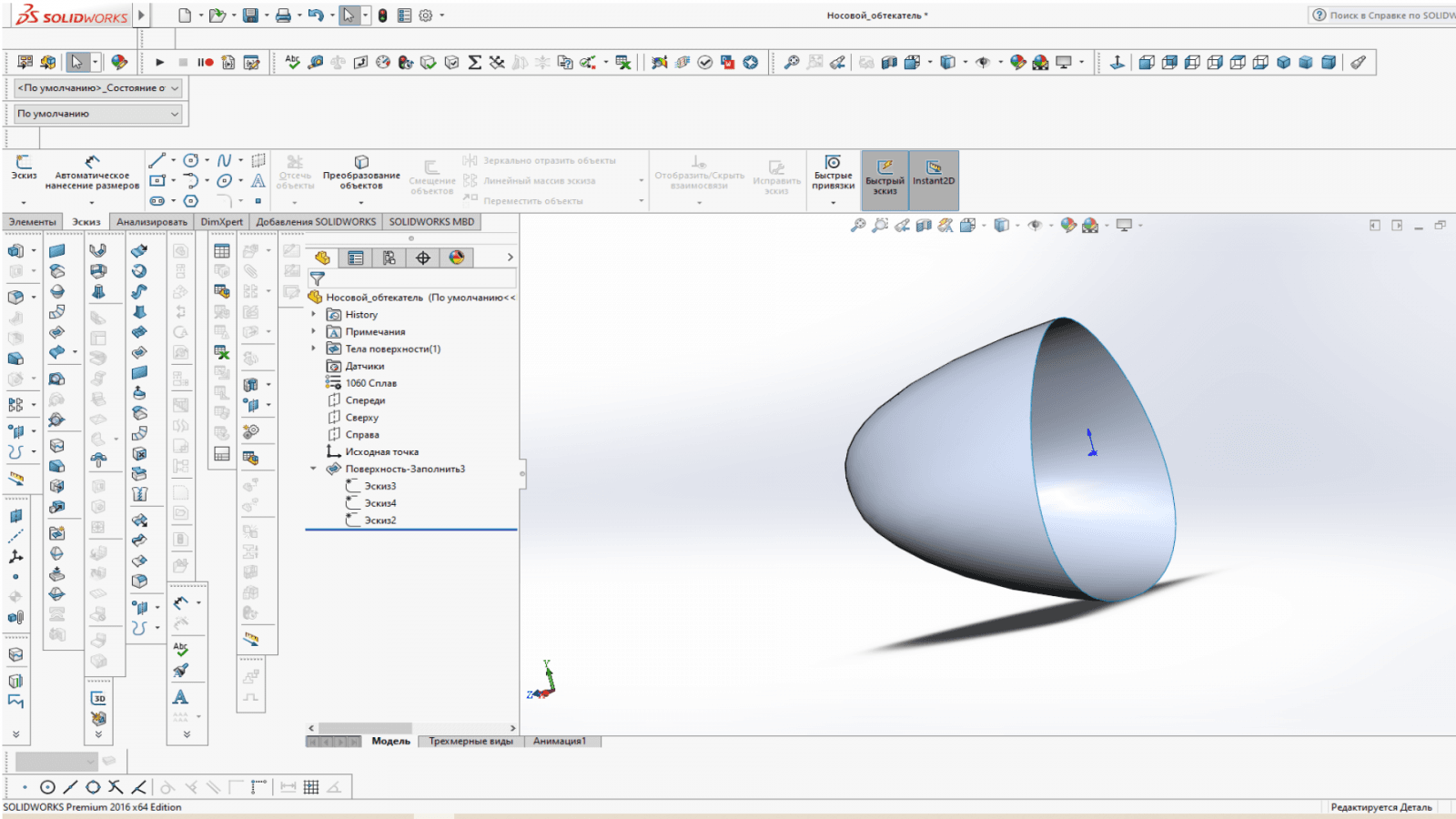Click the Print icon in top toolbar
This screenshot has width=1456, height=819.
(x=283, y=15)
